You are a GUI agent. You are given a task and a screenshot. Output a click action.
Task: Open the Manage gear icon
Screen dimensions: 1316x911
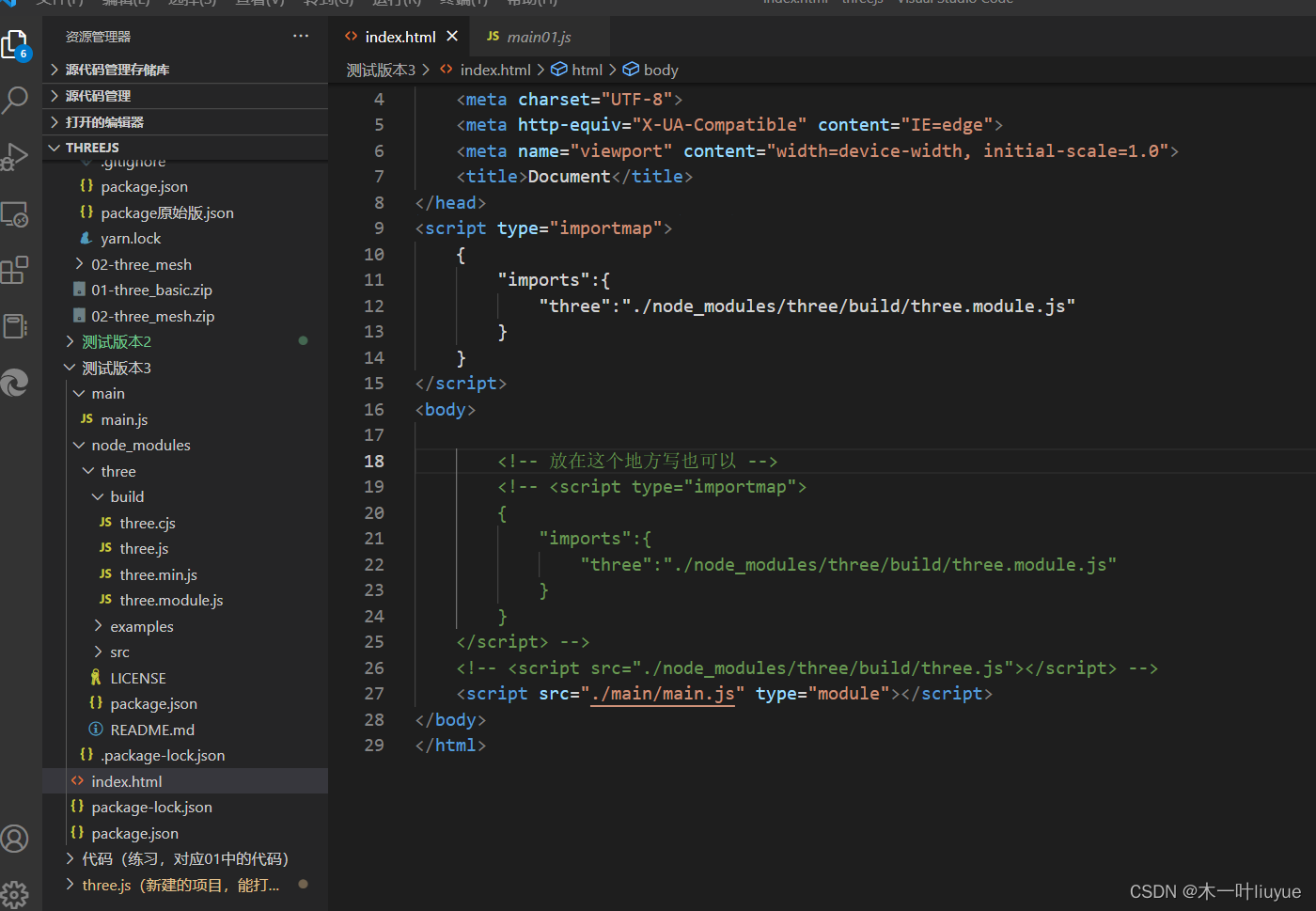15,894
